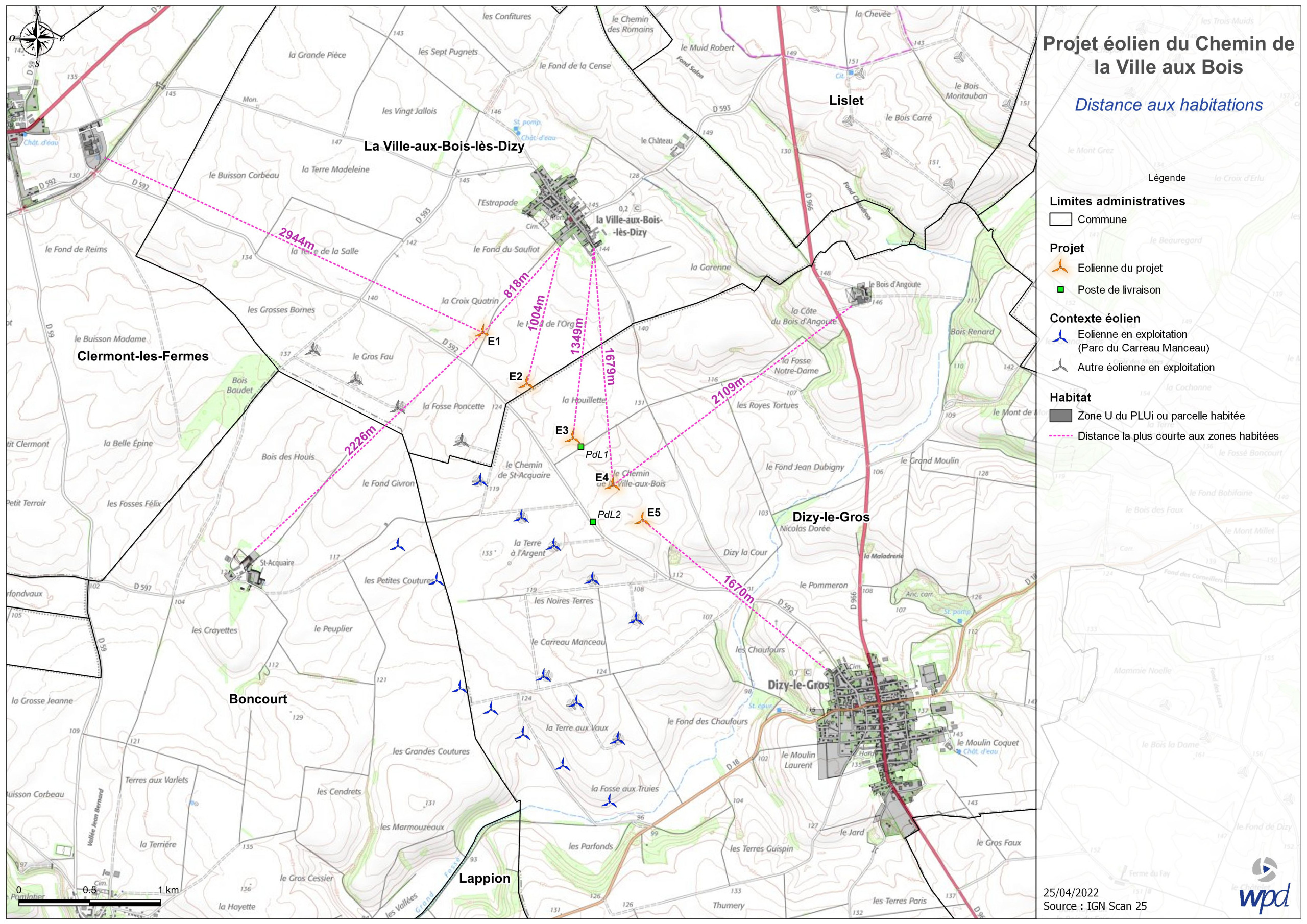Click the grey Zone U habitat swatch
The image size is (1307, 924).
point(1060,416)
